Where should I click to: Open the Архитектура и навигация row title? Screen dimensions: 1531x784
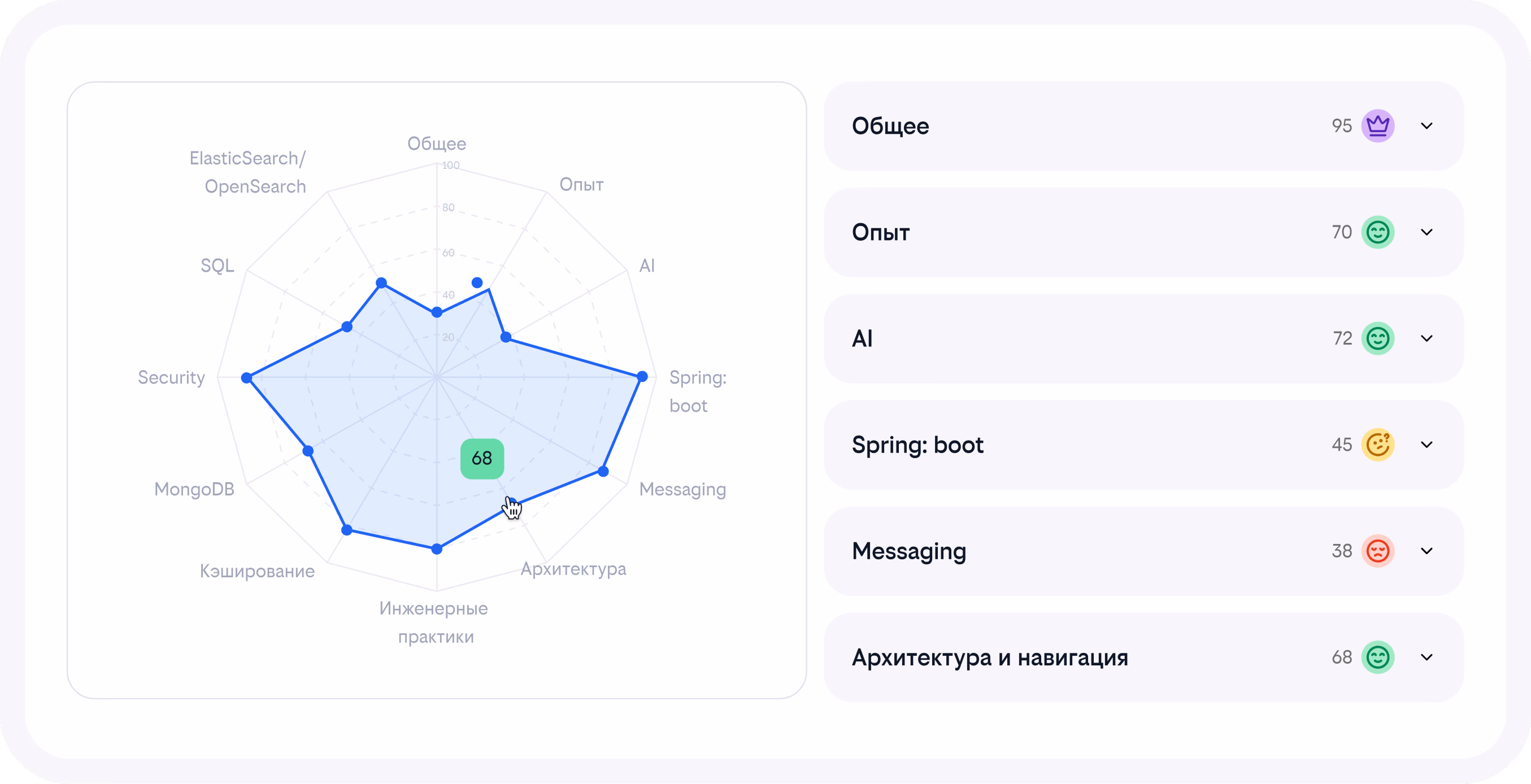tap(990, 657)
